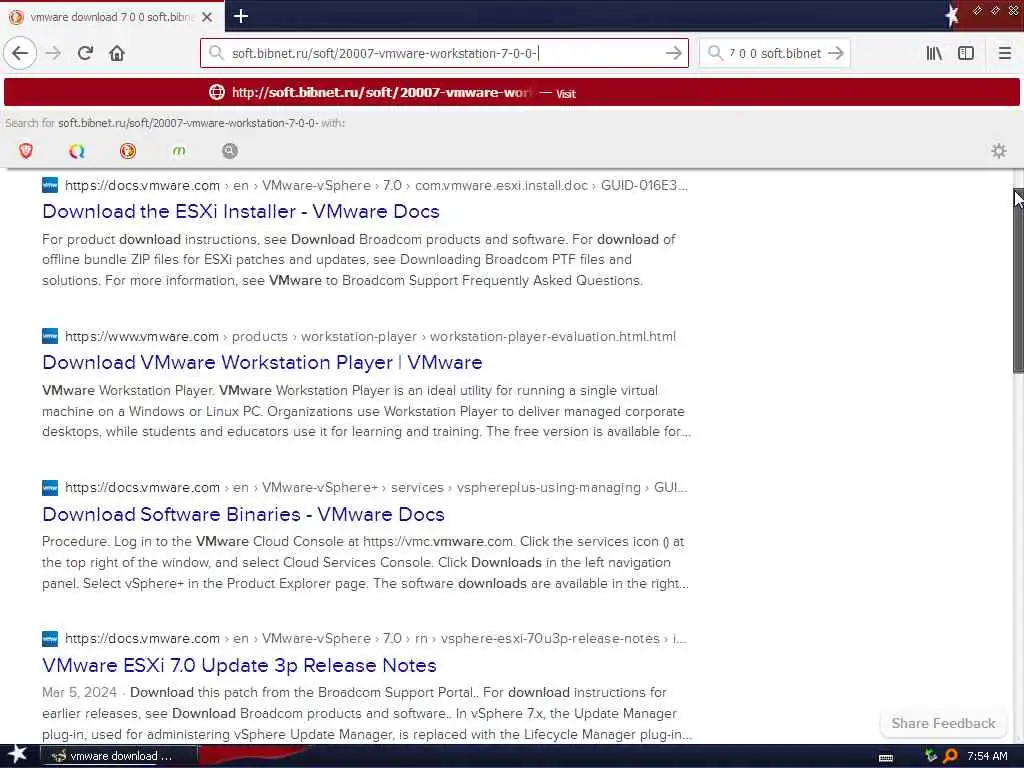This screenshot has height=768, width=1024.
Task: Select the vmware download 7 0 0 tab
Action: pos(112,17)
